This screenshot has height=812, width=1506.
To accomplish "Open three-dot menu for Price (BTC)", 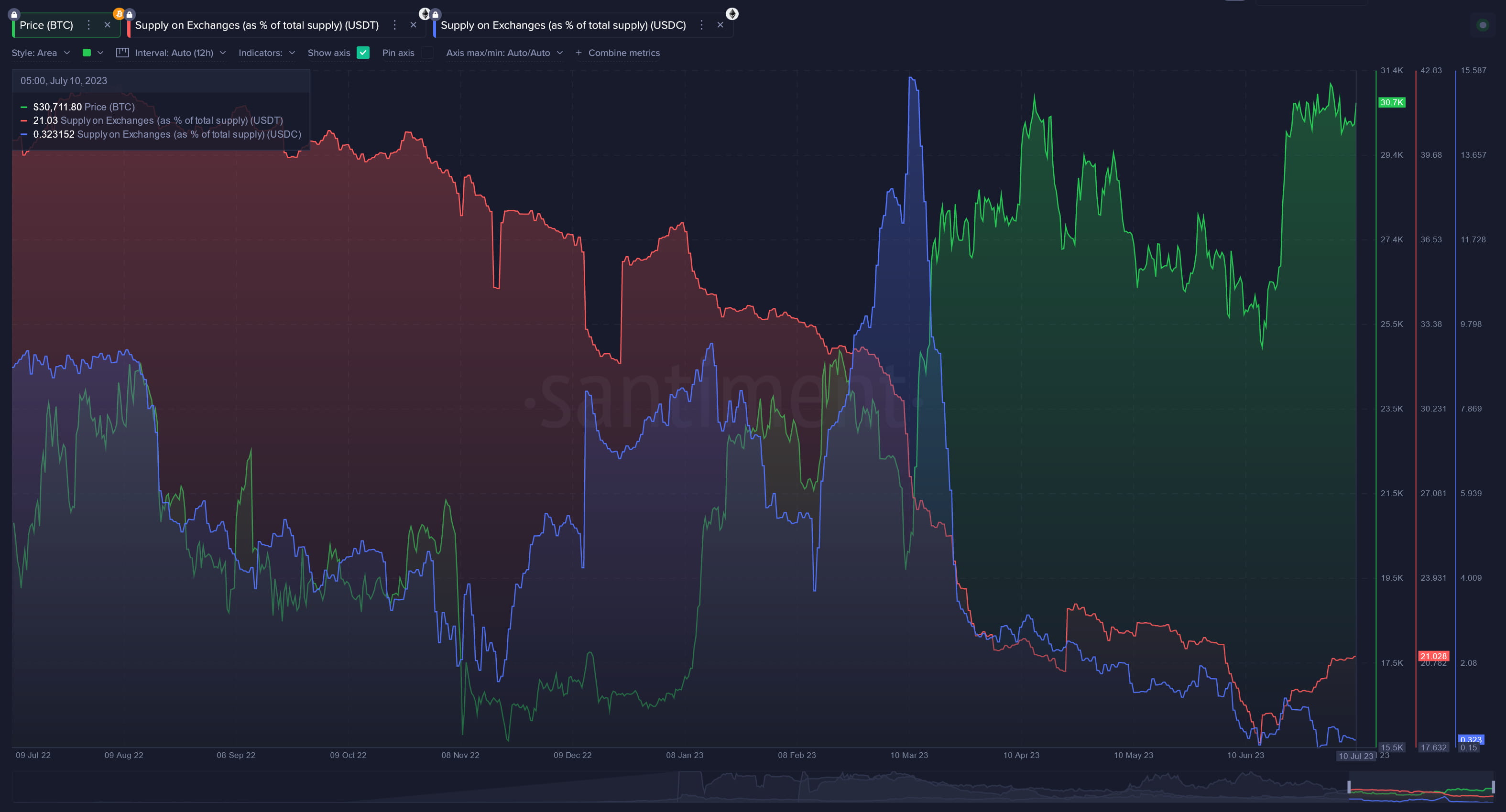I will tap(89, 25).
